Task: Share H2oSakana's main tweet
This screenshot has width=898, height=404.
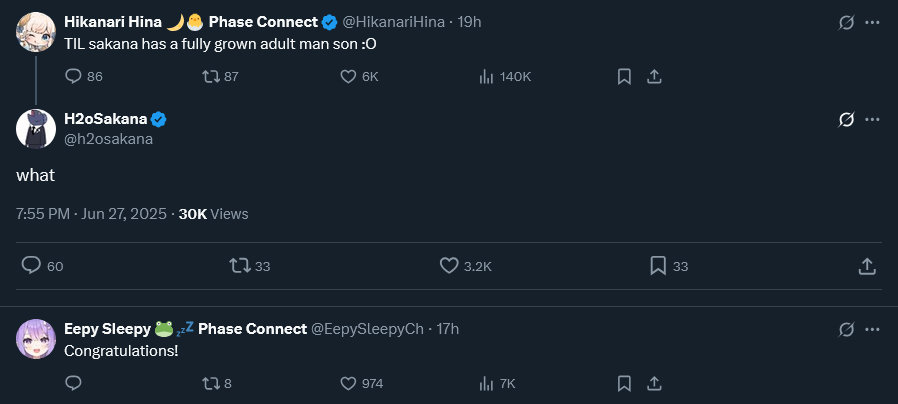Action: click(867, 266)
